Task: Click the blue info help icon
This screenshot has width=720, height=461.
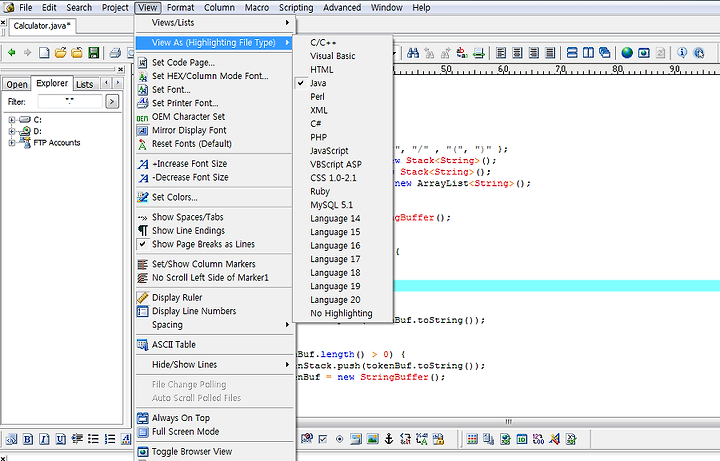Action: [682, 53]
